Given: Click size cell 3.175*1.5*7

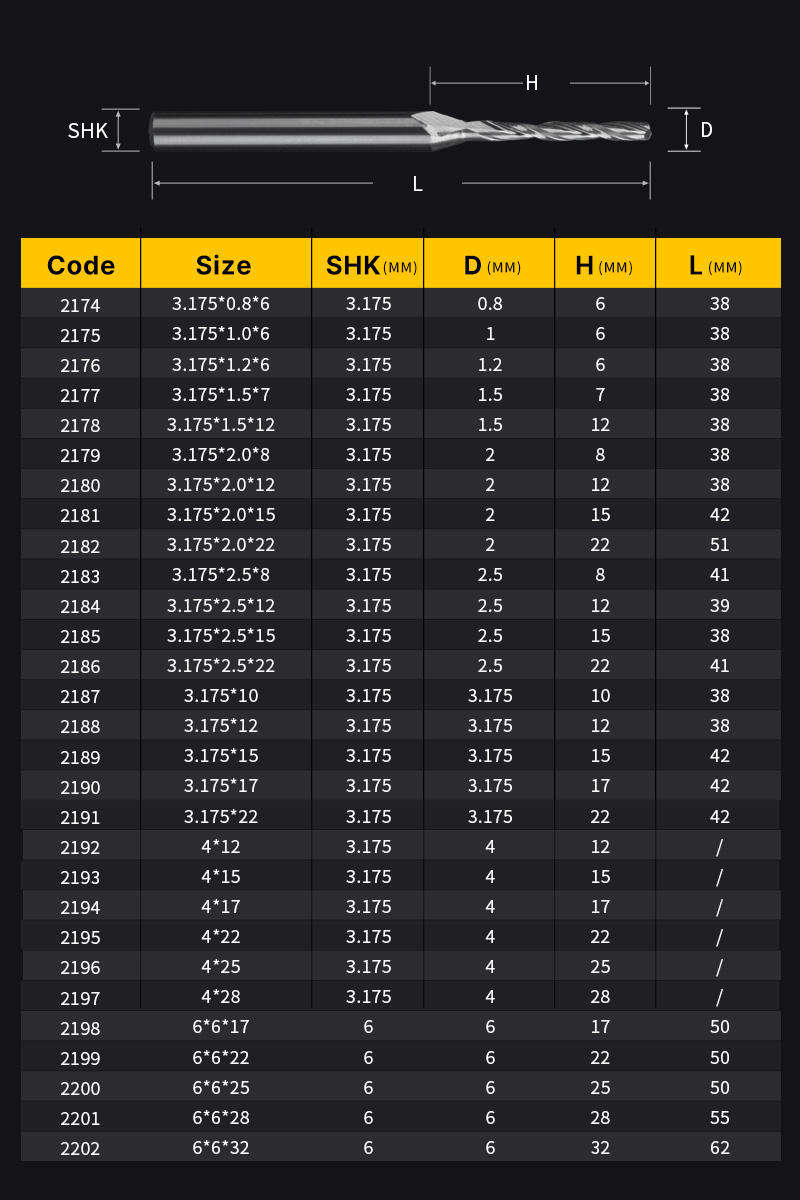Looking at the screenshot, I should tap(221, 393).
